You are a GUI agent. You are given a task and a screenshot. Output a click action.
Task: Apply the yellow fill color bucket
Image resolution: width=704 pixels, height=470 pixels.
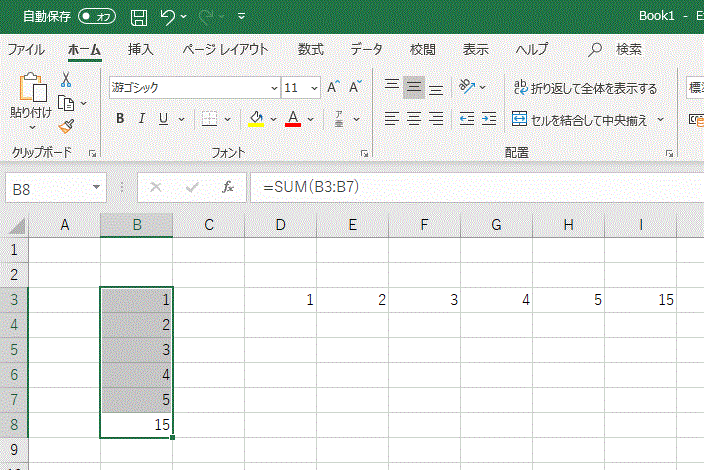coord(256,119)
